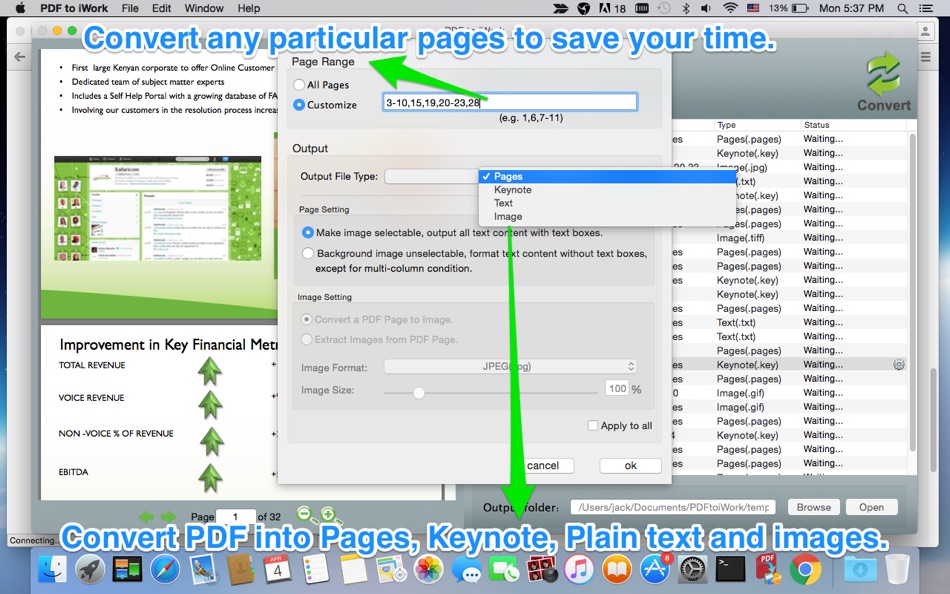Click the gear icon on the highlighted Keynote(.key) row
The height and width of the screenshot is (594, 950).
pyautogui.click(x=899, y=364)
